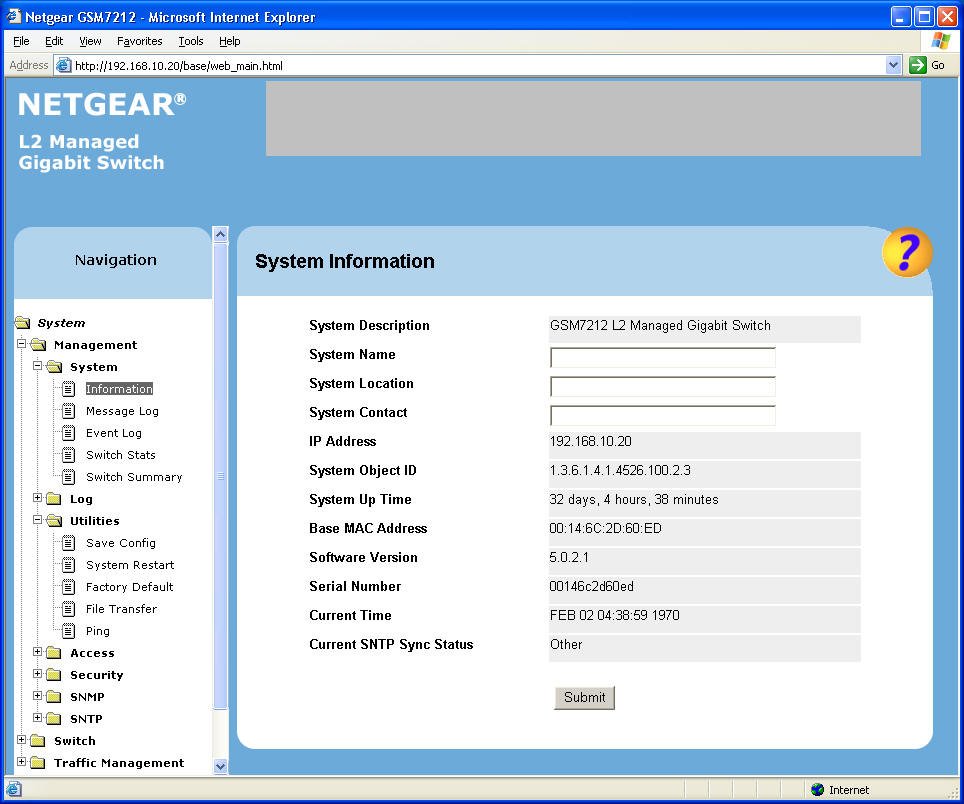Click the document icon next to System Restart

click(69, 566)
